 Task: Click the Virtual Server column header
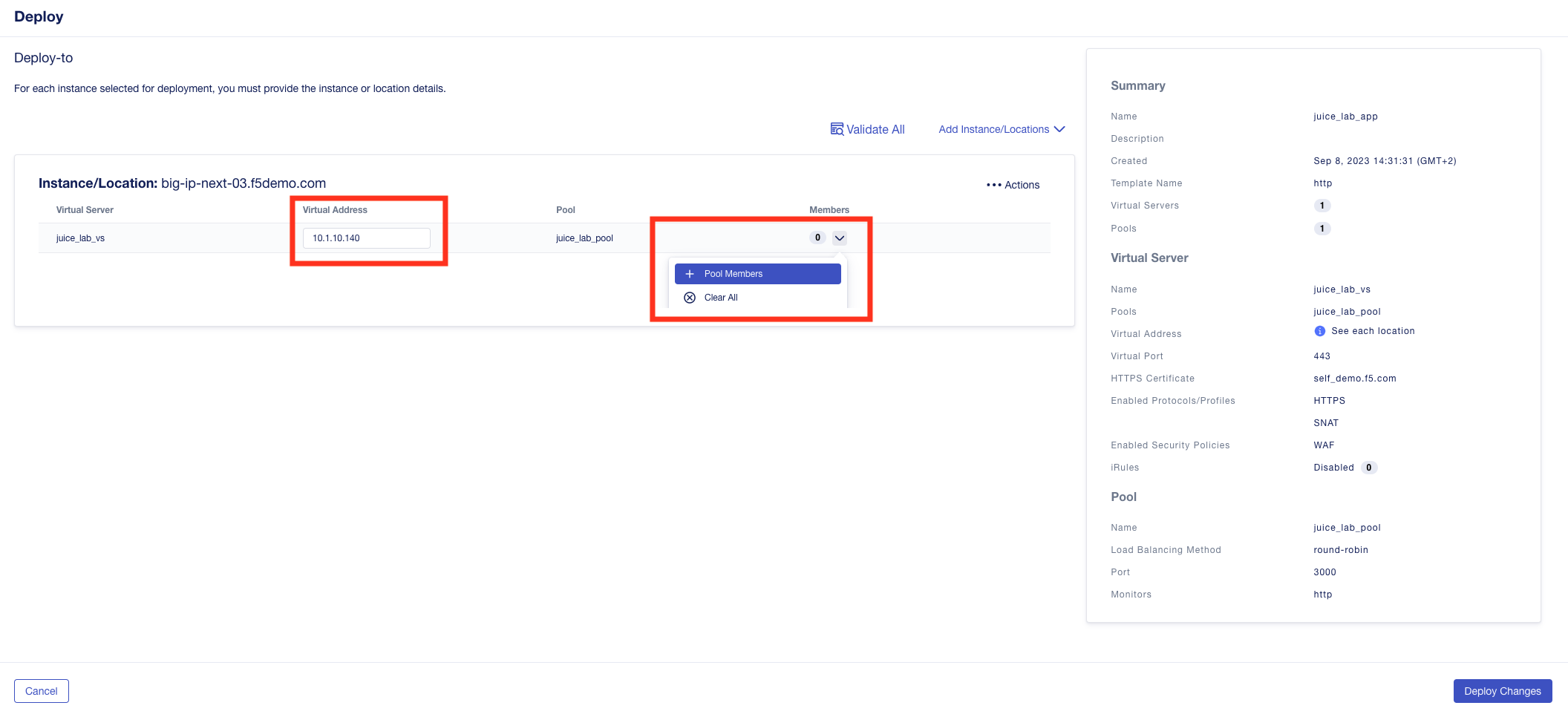pyautogui.click(x=85, y=210)
